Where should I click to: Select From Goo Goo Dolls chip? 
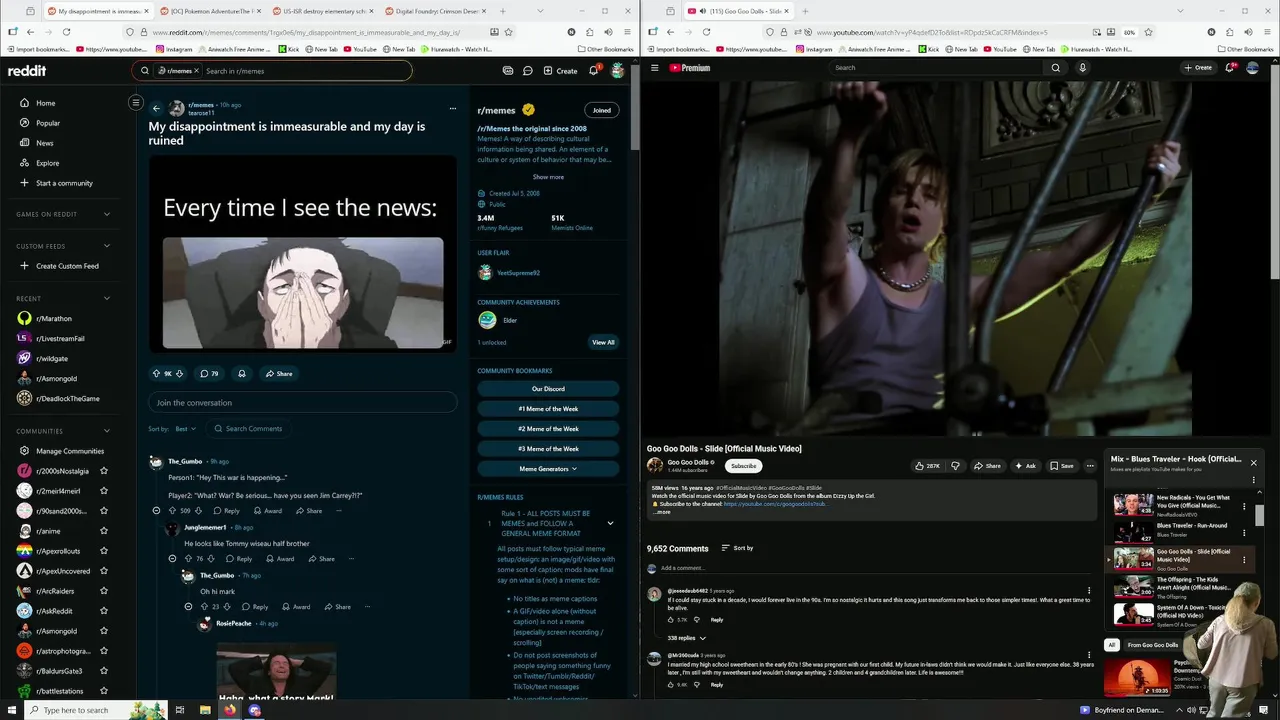(1153, 645)
